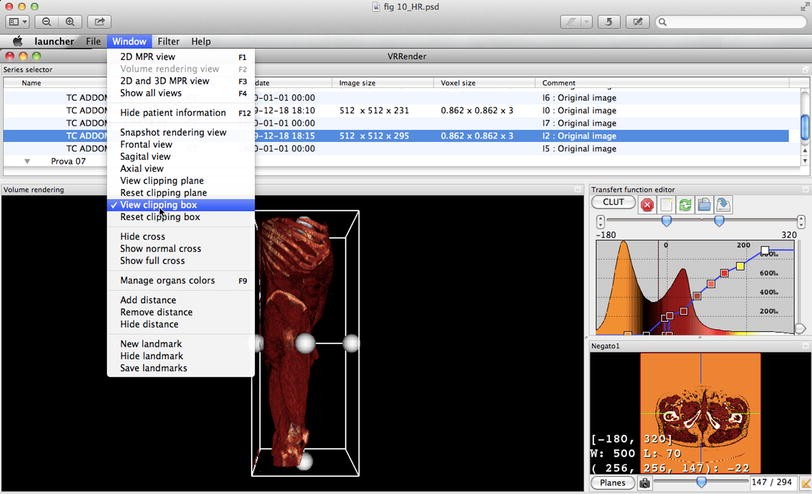Click the blue folder load icon in Transfert function editor
Screen dimensions: 812x494
[x=704, y=204]
